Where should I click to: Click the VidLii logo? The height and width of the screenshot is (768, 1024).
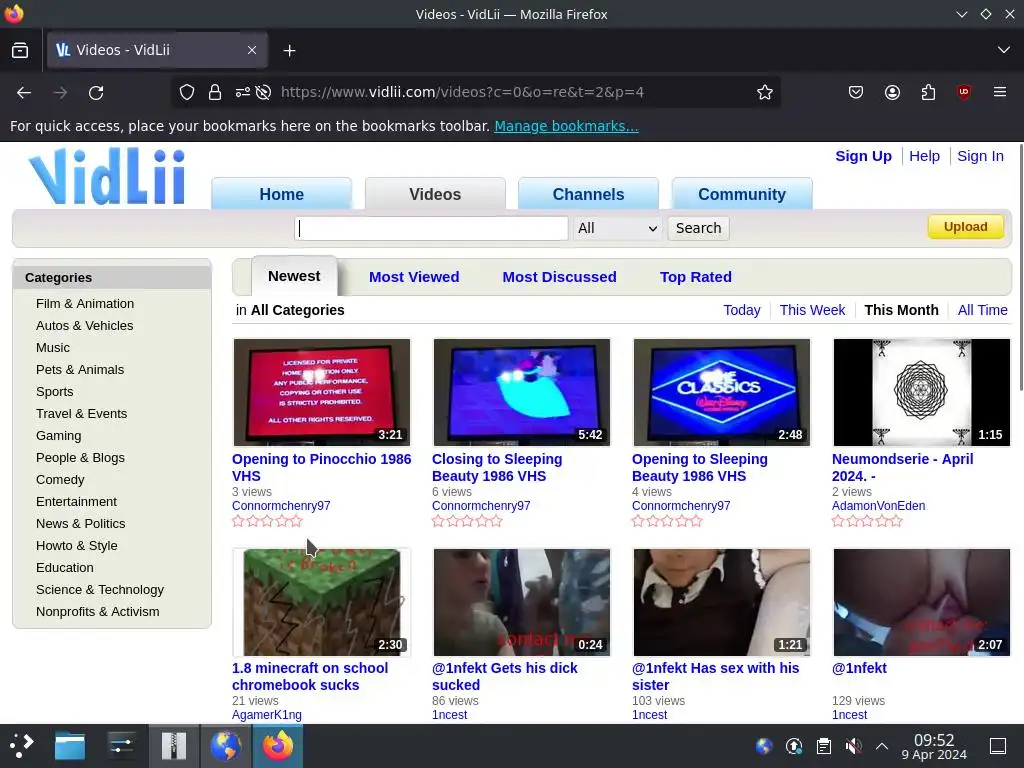coord(108,176)
